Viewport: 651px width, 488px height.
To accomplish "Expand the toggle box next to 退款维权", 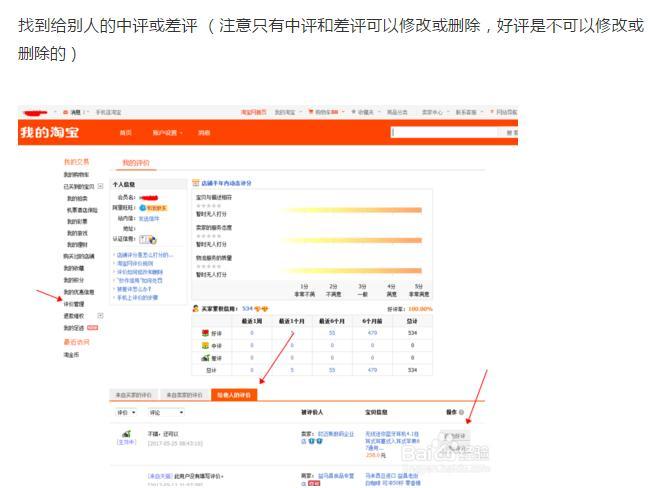I will (x=100, y=316).
